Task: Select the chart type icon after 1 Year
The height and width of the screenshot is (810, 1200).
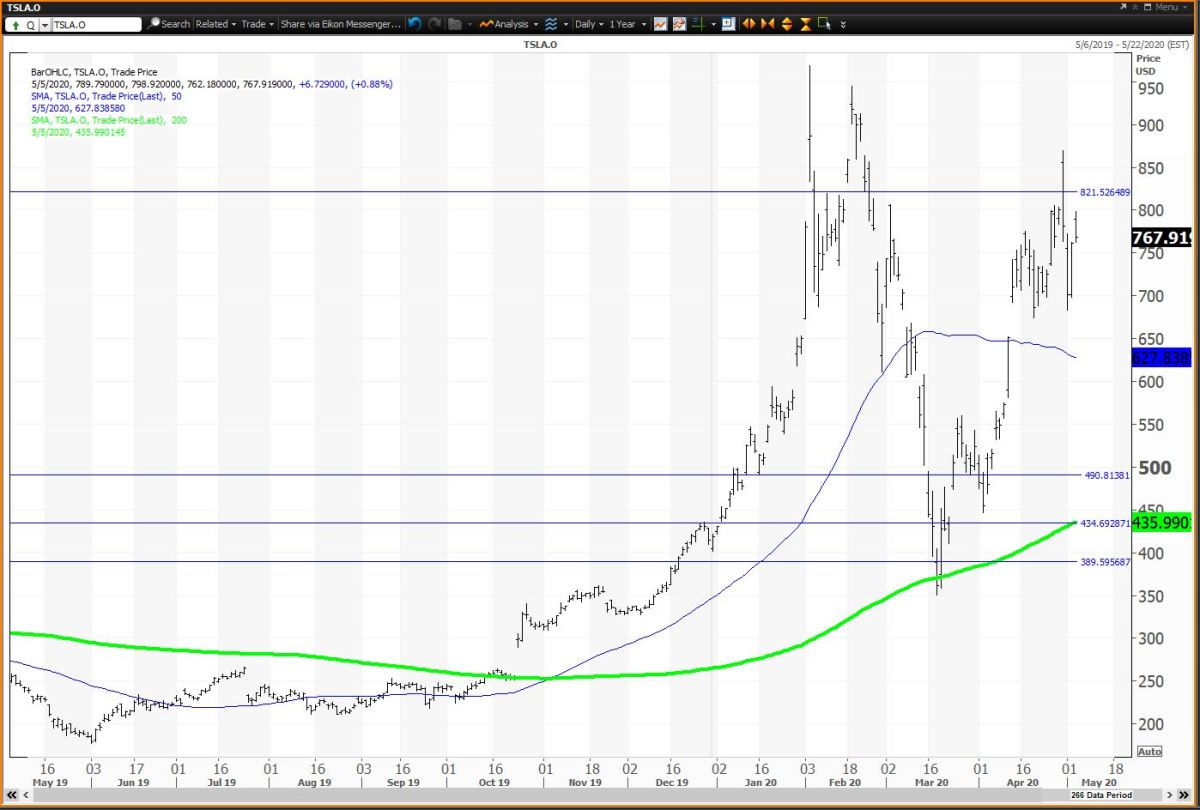Action: tap(661, 24)
